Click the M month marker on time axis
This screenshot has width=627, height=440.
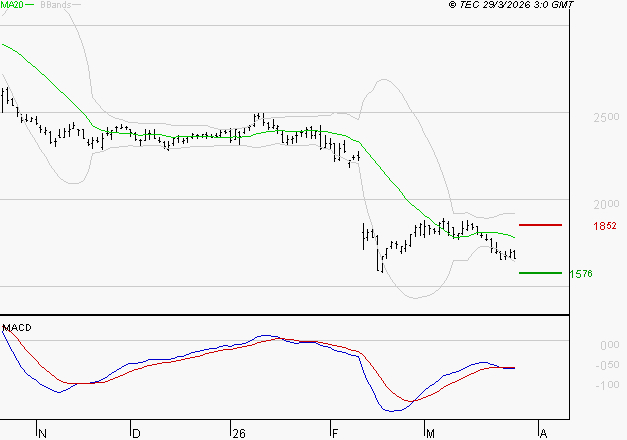tap(430, 434)
